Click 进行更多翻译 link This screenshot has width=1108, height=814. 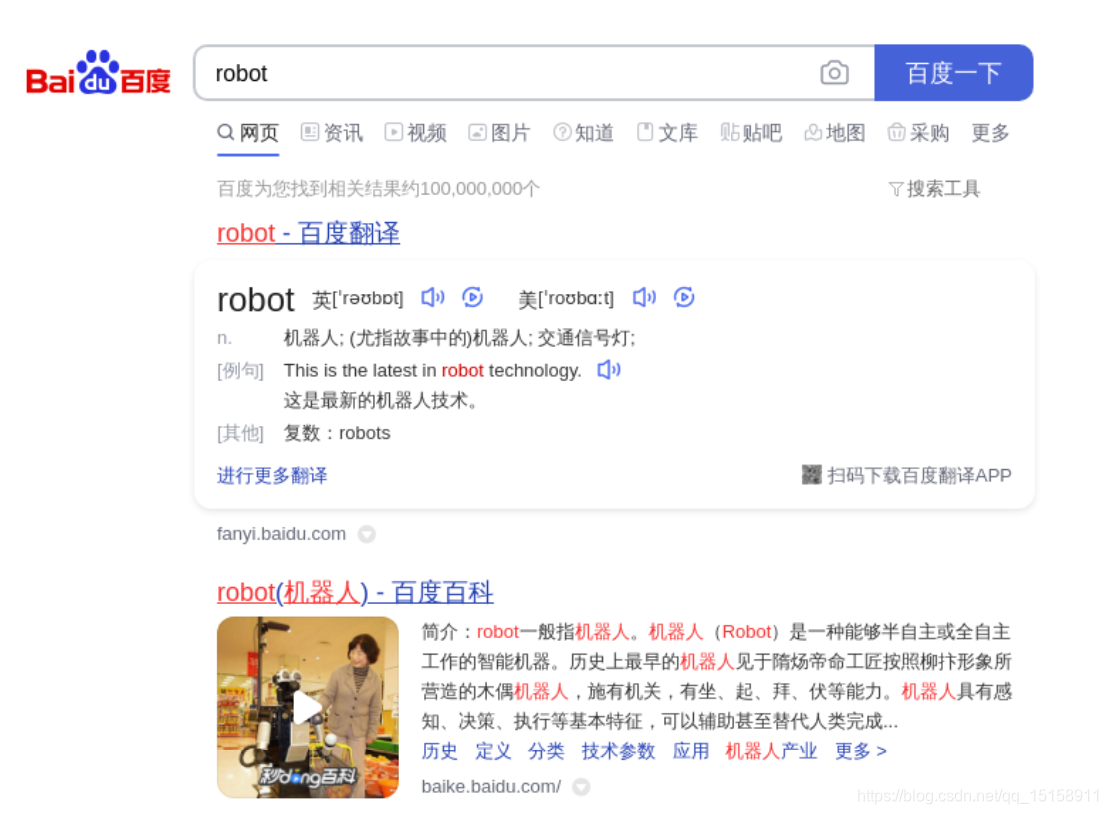[x=272, y=476]
